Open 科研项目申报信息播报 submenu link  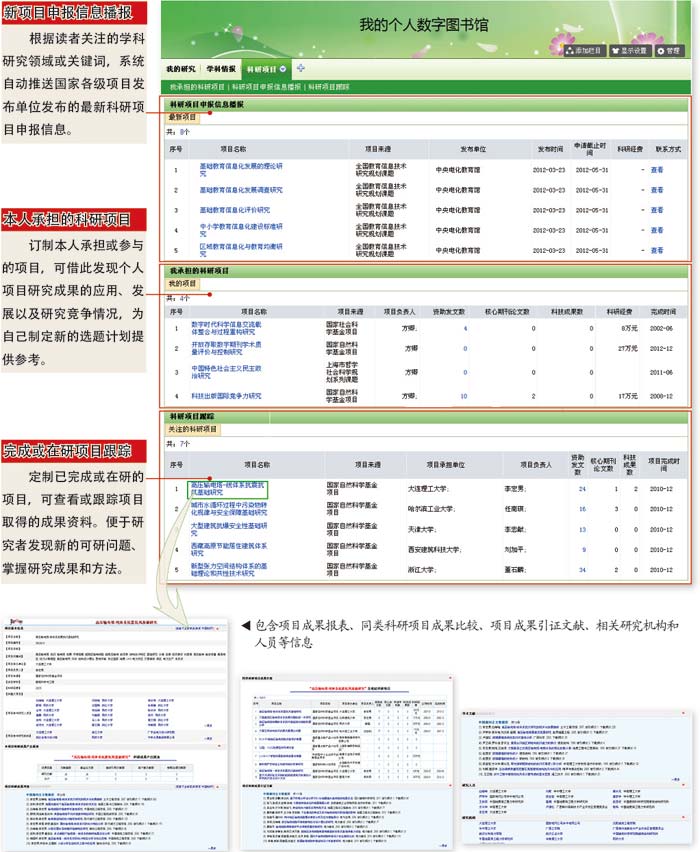pyautogui.click(x=266, y=87)
